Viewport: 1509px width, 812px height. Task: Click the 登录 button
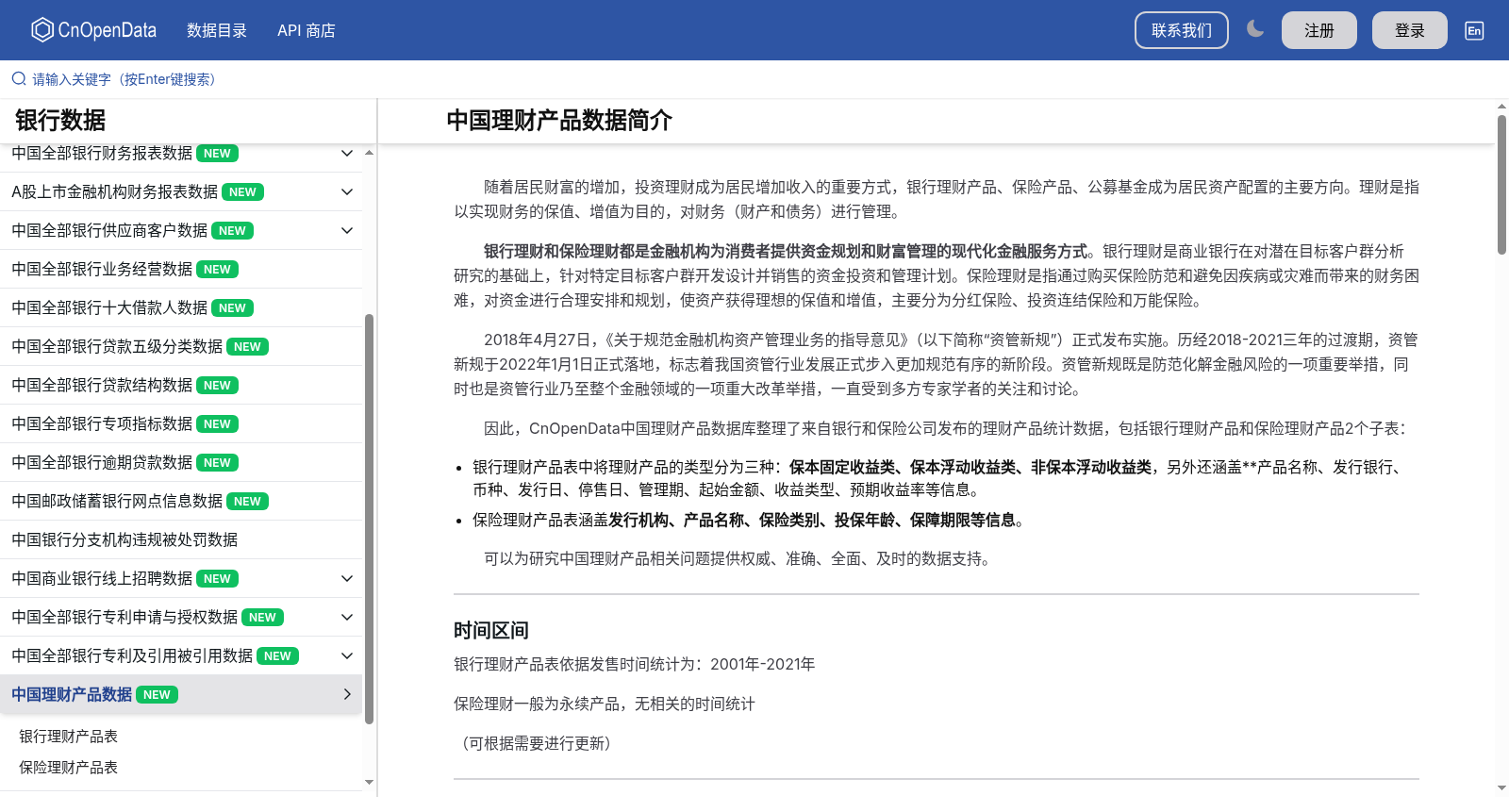point(1410,30)
